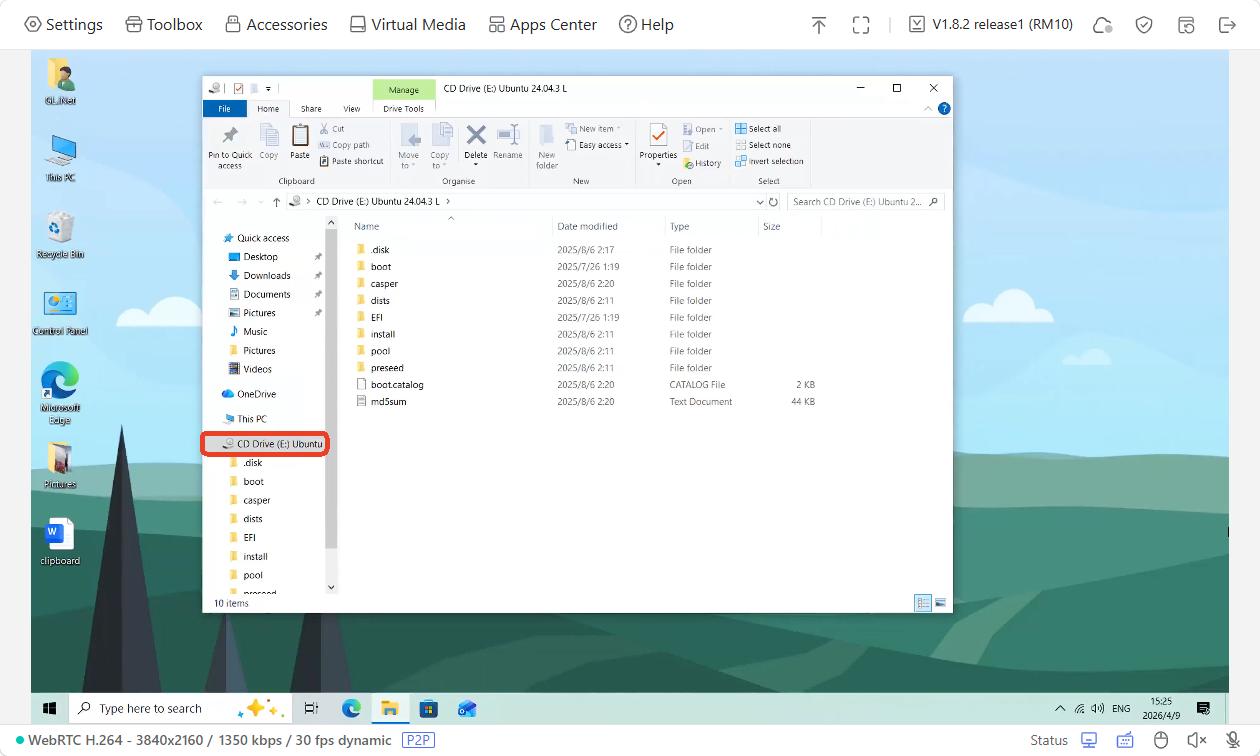Open Properties in the Explorer ribbon
Viewport: 1260px width, 756px height.
coord(658,143)
